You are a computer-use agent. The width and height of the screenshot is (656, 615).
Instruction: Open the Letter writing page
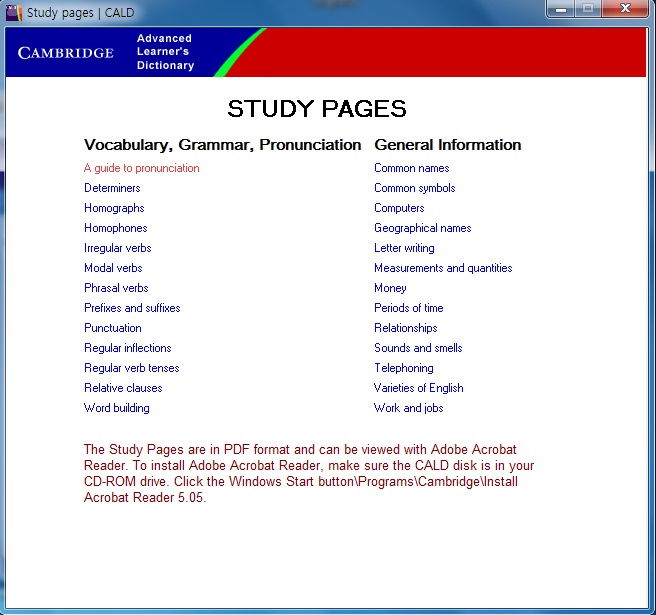pyautogui.click(x=404, y=248)
